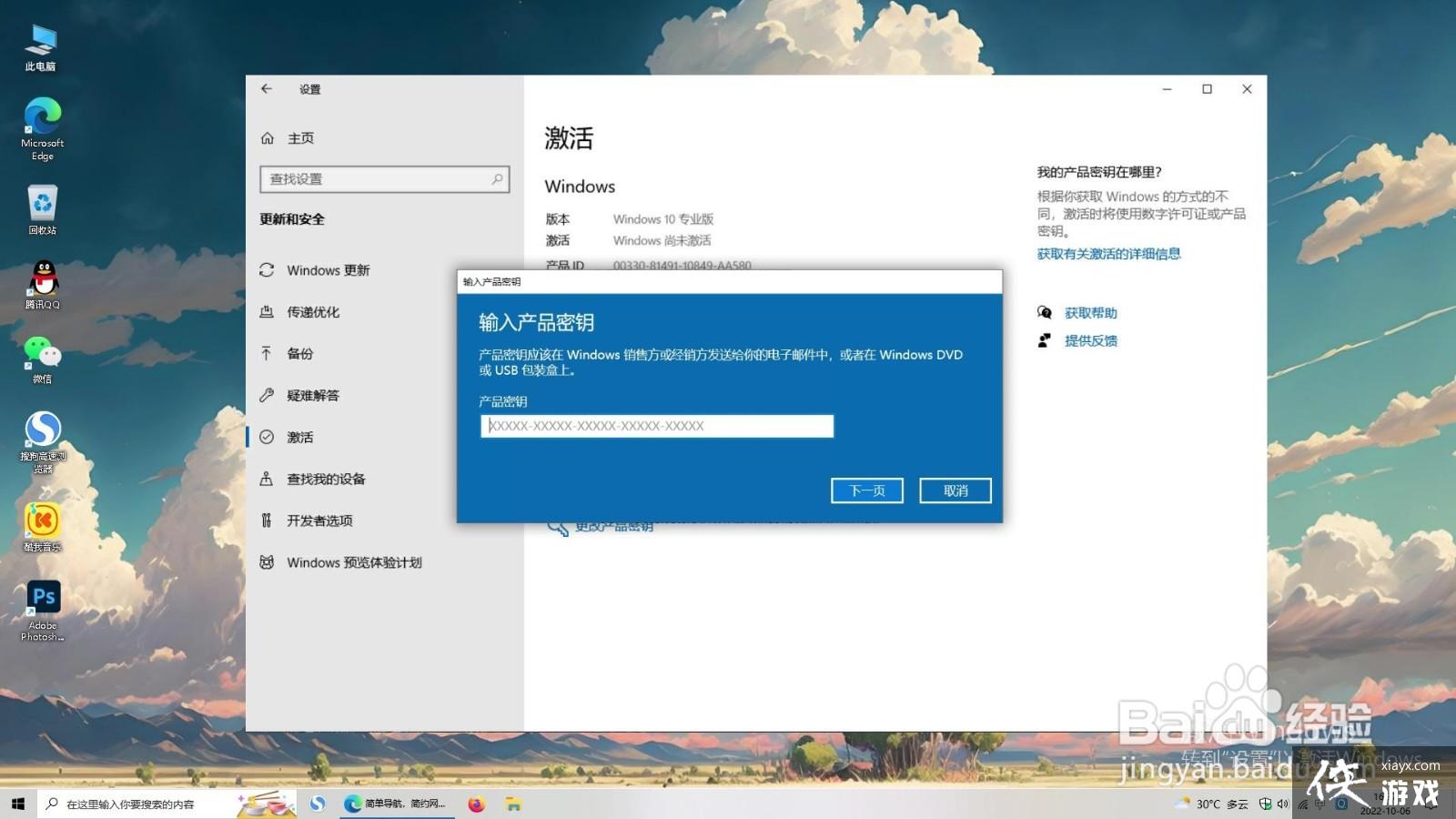1456x819 pixels.
Task: Click the 提供反馈 person icon
Action: tap(1045, 340)
